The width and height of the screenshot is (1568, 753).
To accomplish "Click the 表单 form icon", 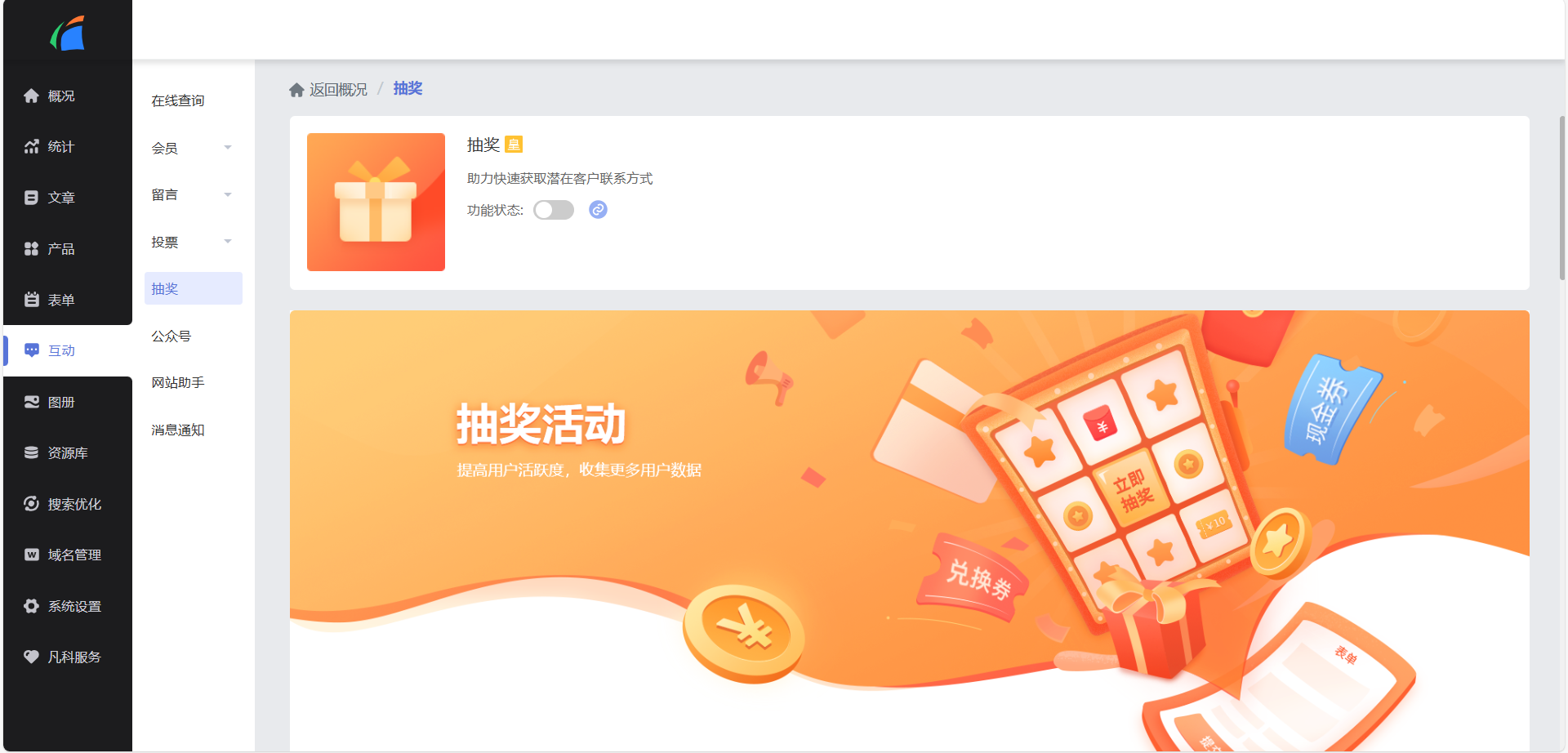I will click(31, 300).
